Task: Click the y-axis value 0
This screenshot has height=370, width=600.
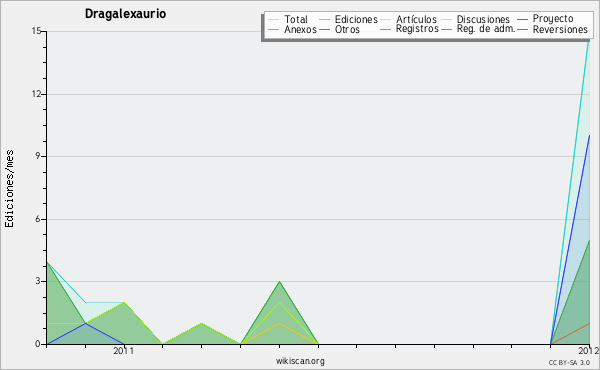Action: (38, 344)
